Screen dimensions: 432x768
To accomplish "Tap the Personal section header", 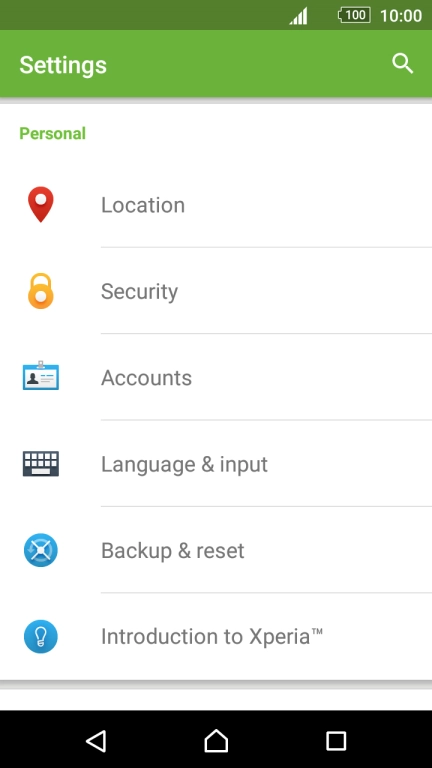I will (52, 133).
